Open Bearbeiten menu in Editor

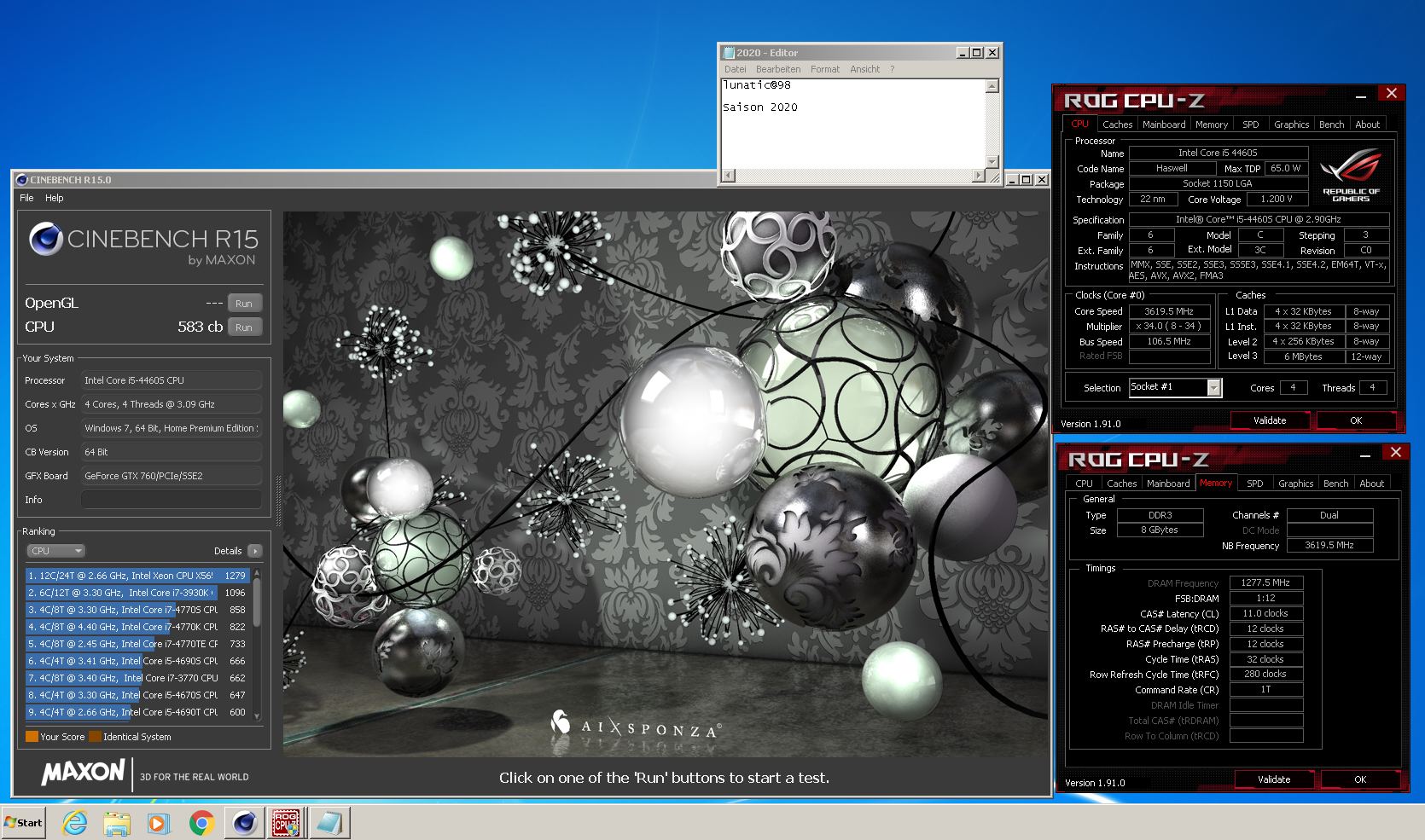[778, 69]
